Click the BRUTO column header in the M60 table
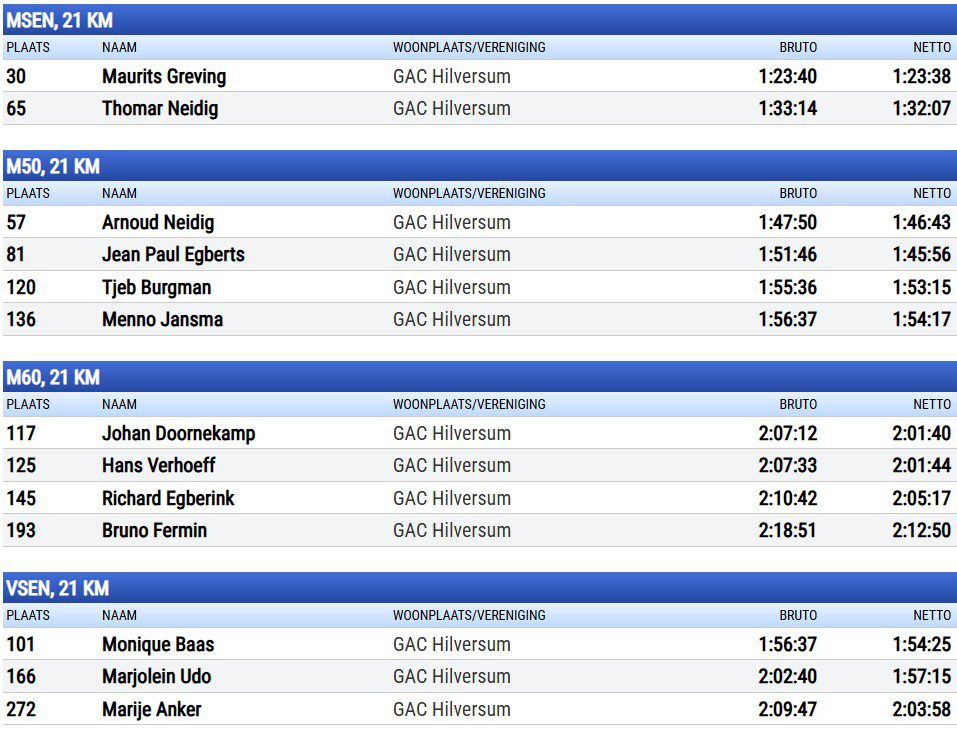The width and height of the screenshot is (957, 745). tap(798, 404)
